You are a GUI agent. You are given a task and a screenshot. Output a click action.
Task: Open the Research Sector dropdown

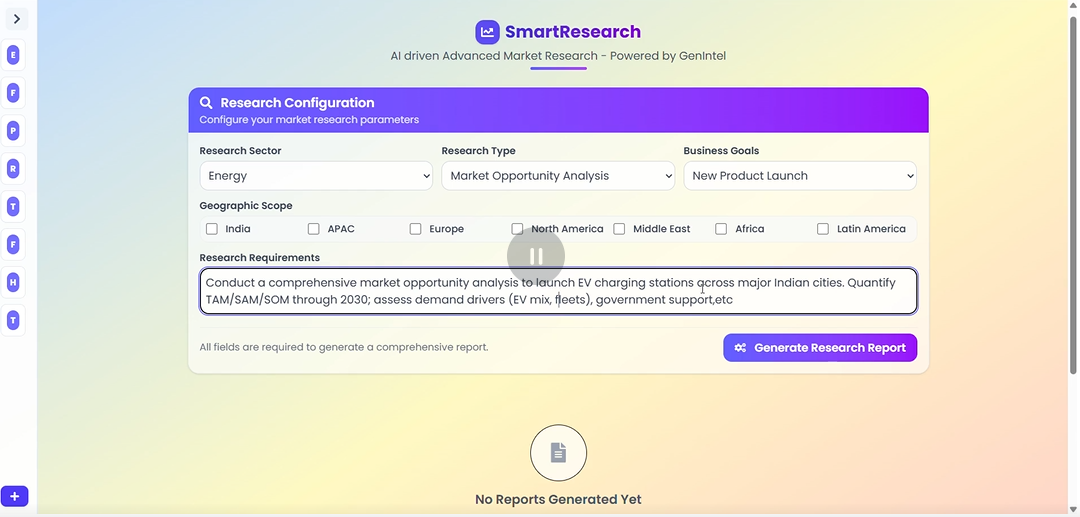click(x=316, y=176)
